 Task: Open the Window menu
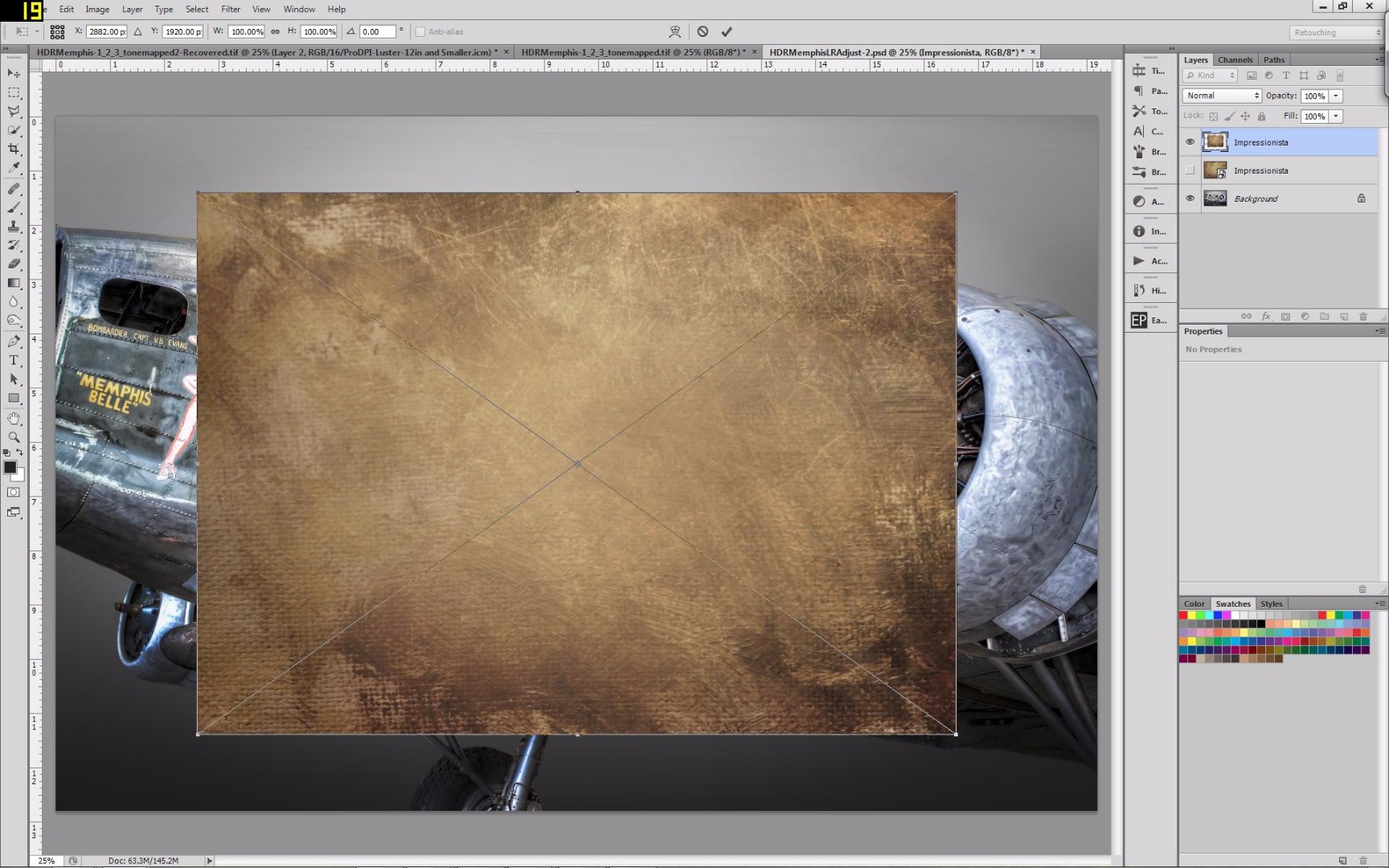299,10
